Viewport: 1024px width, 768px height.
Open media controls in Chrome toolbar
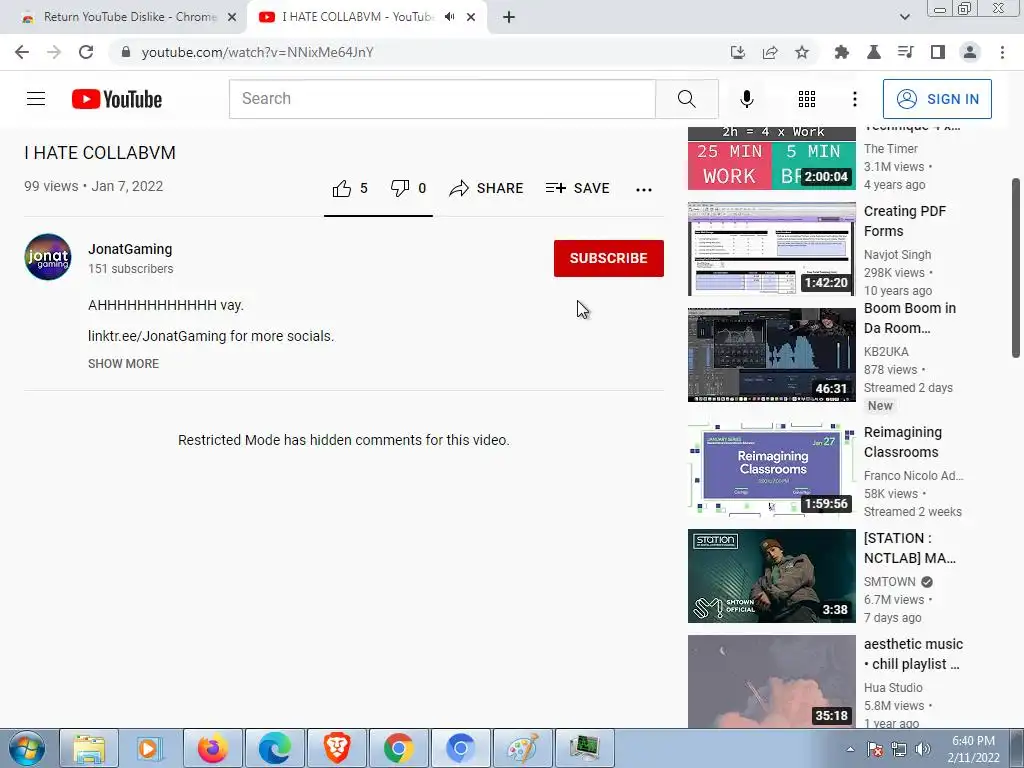[905, 52]
